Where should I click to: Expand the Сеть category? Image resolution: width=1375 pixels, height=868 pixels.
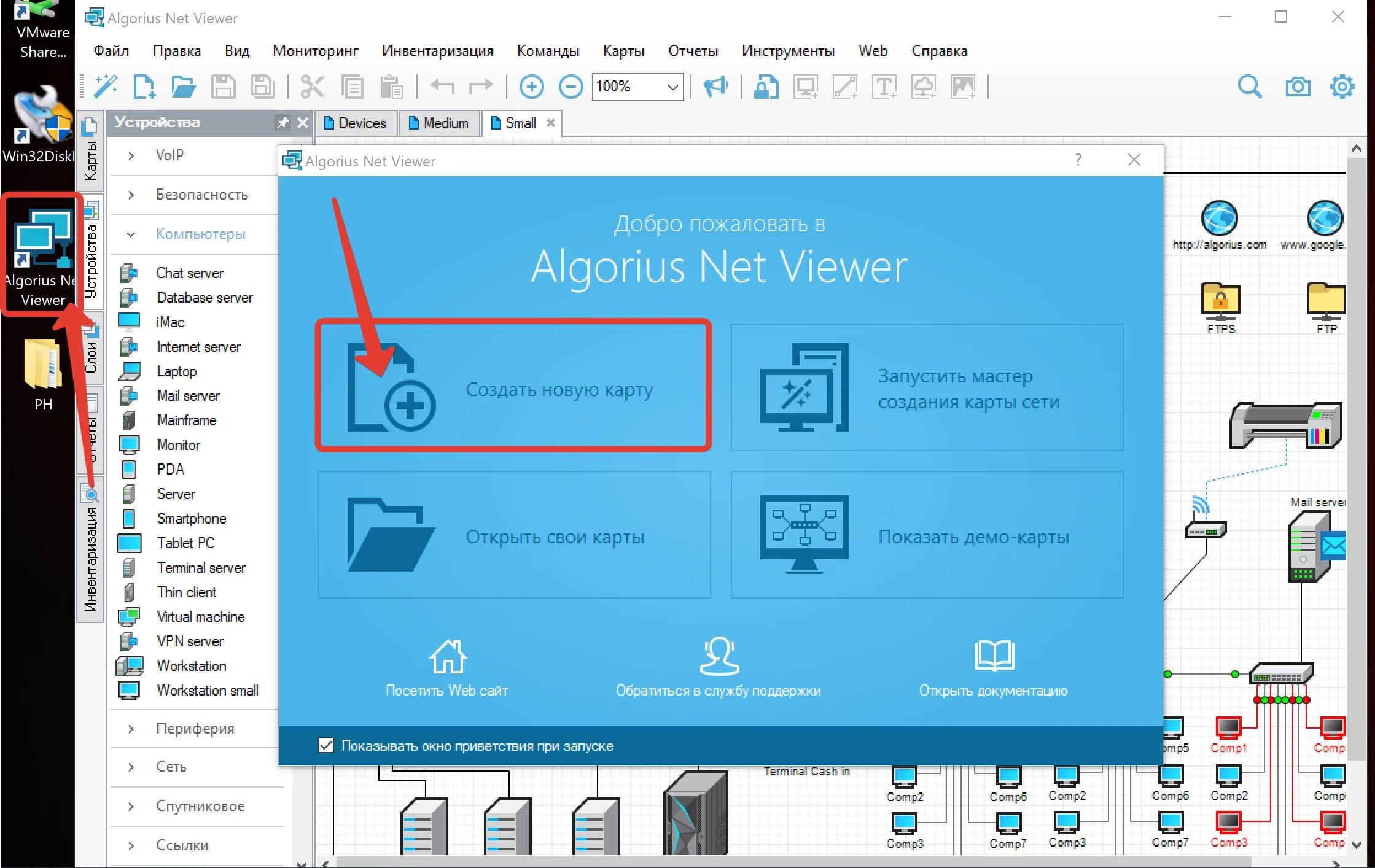131,767
